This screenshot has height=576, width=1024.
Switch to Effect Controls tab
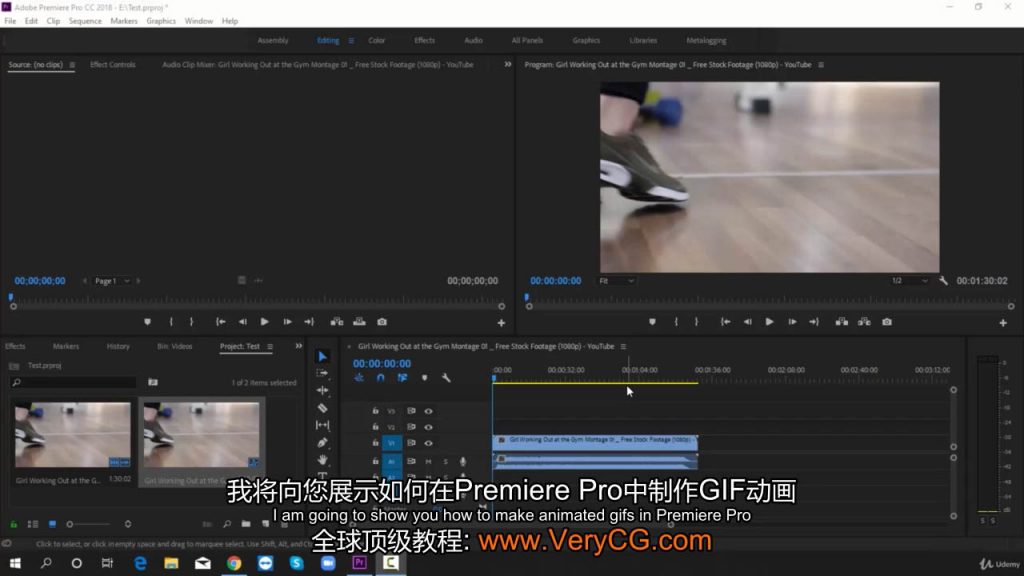click(113, 65)
